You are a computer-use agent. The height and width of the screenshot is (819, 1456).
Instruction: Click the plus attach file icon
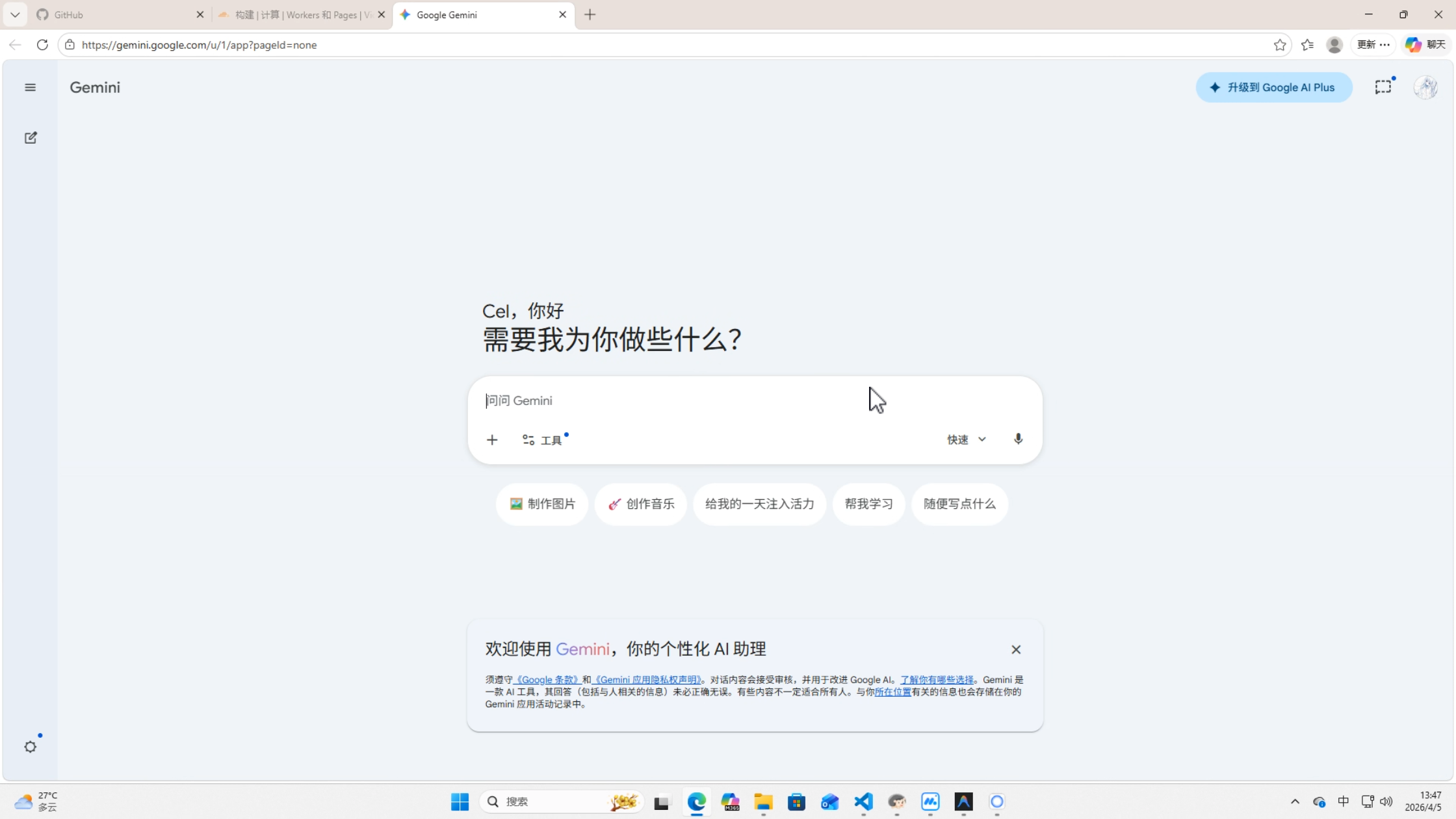click(492, 440)
